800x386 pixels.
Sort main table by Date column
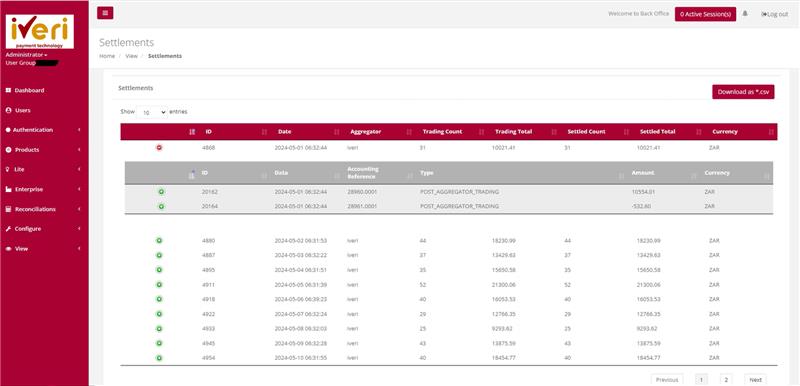pyautogui.click(x=307, y=132)
